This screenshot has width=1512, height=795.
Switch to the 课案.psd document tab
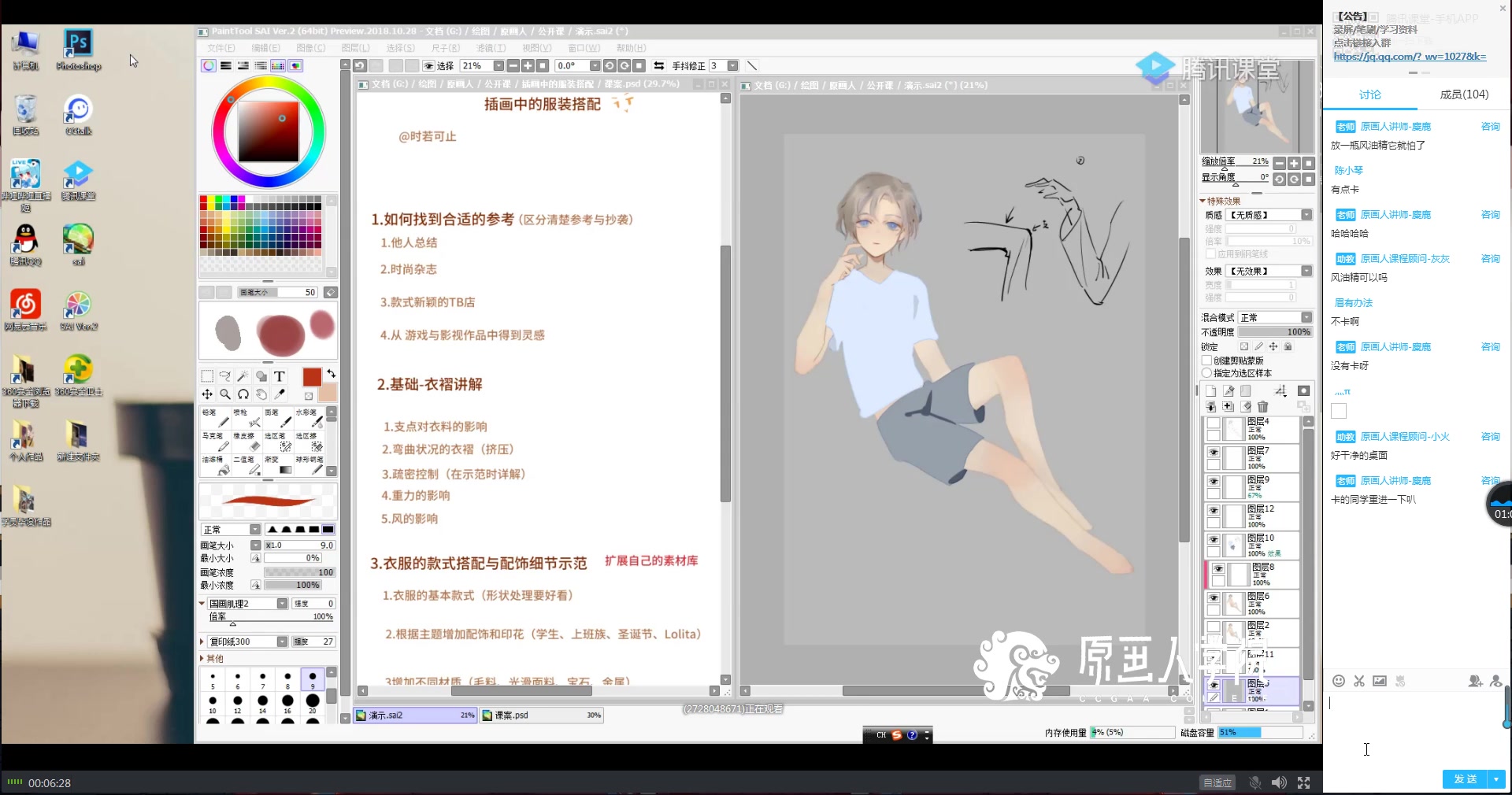pyautogui.click(x=541, y=715)
